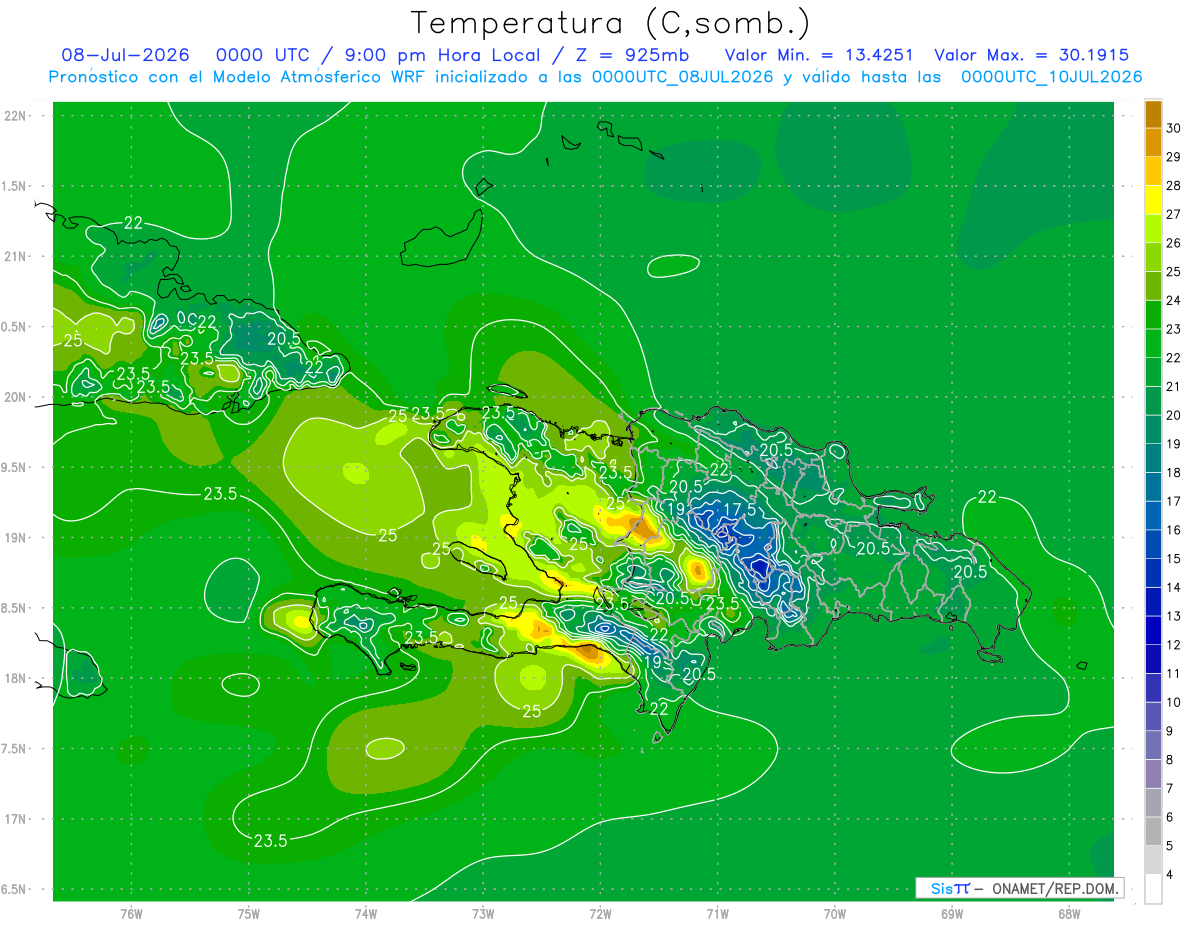
Task: Click legend swatch between 25 and 26
Action: (x=1153, y=257)
